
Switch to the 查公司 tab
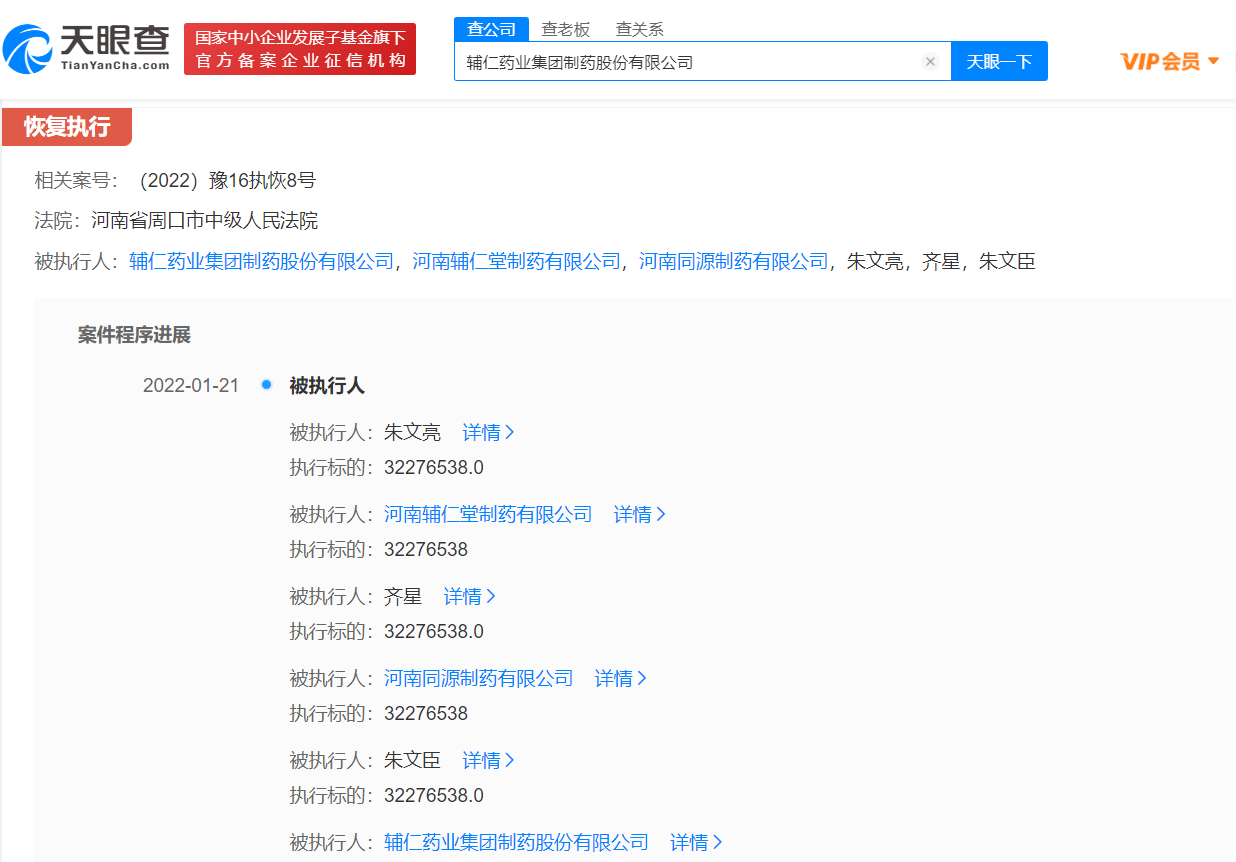click(x=491, y=29)
